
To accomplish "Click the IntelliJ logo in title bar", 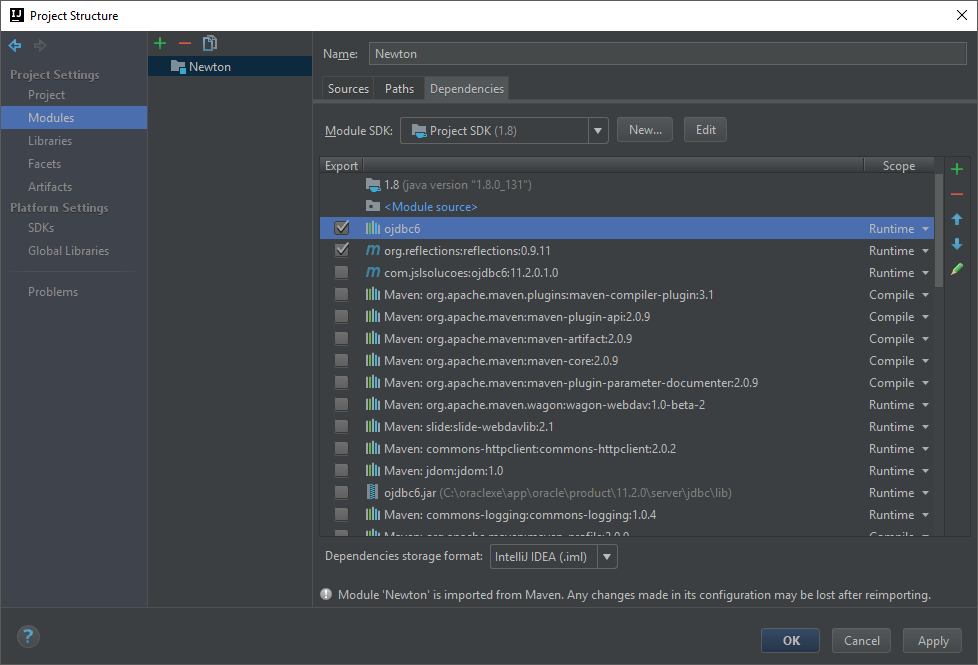I will tap(17, 15).
